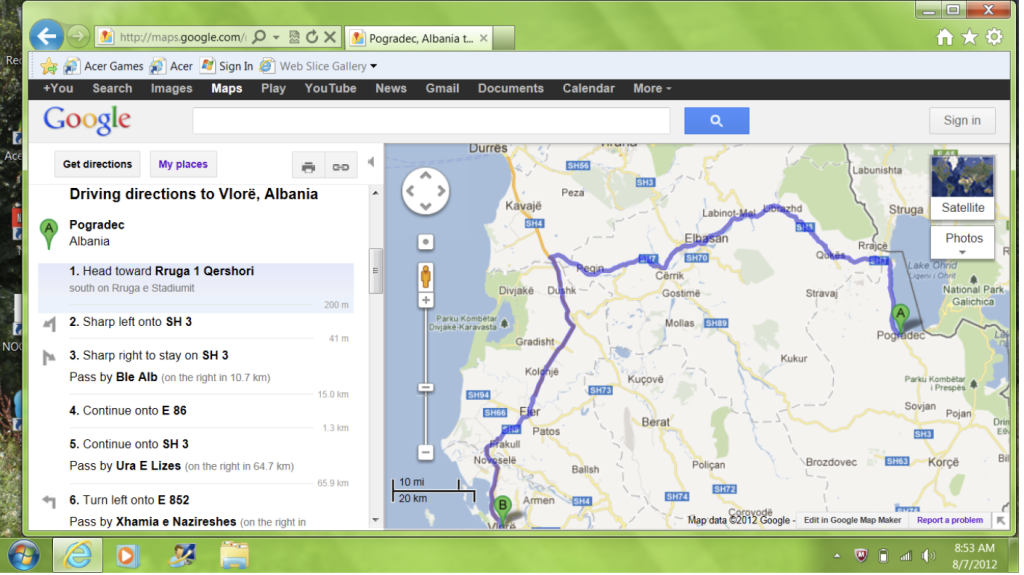This screenshot has height=575, width=1024.
Task: Click the directions panel scroll down arrow
Action: [376, 521]
